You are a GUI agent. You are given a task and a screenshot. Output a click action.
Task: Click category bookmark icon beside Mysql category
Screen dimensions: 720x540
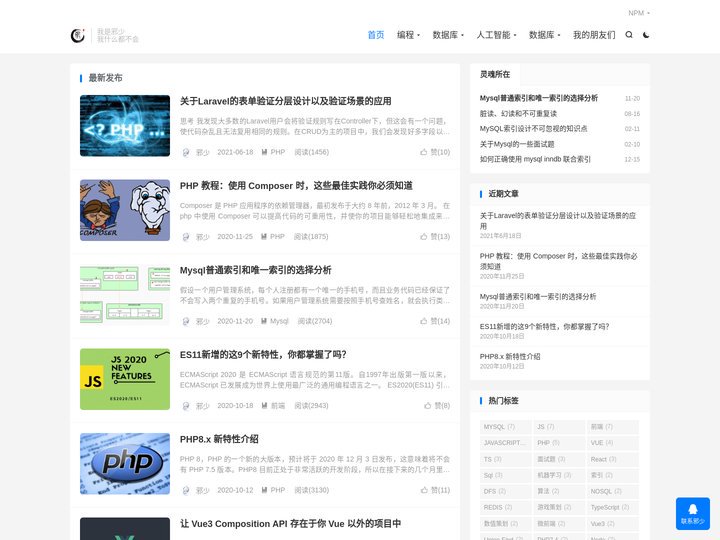pyautogui.click(x=264, y=321)
